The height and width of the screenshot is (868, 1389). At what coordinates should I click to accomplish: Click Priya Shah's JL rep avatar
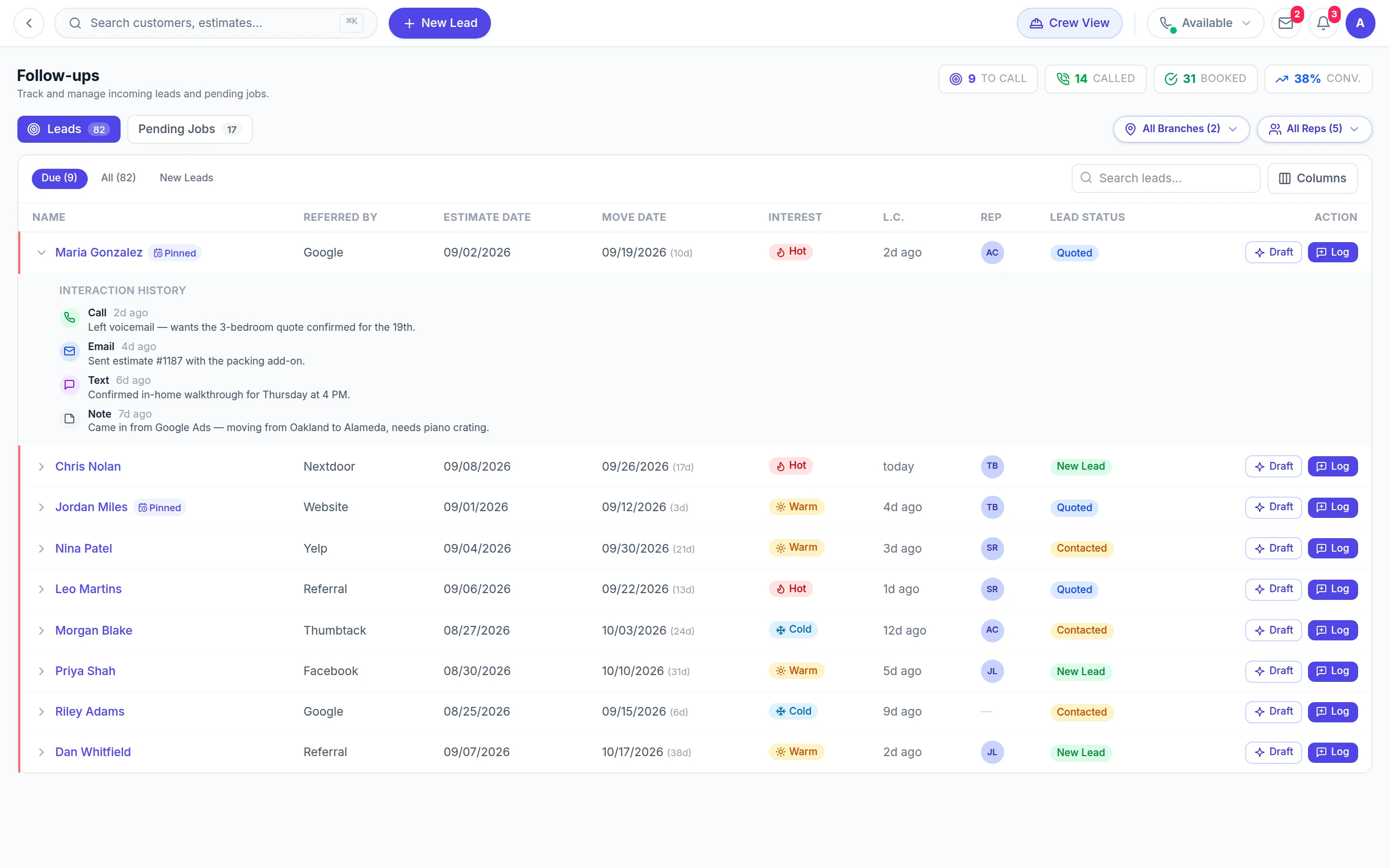[992, 671]
